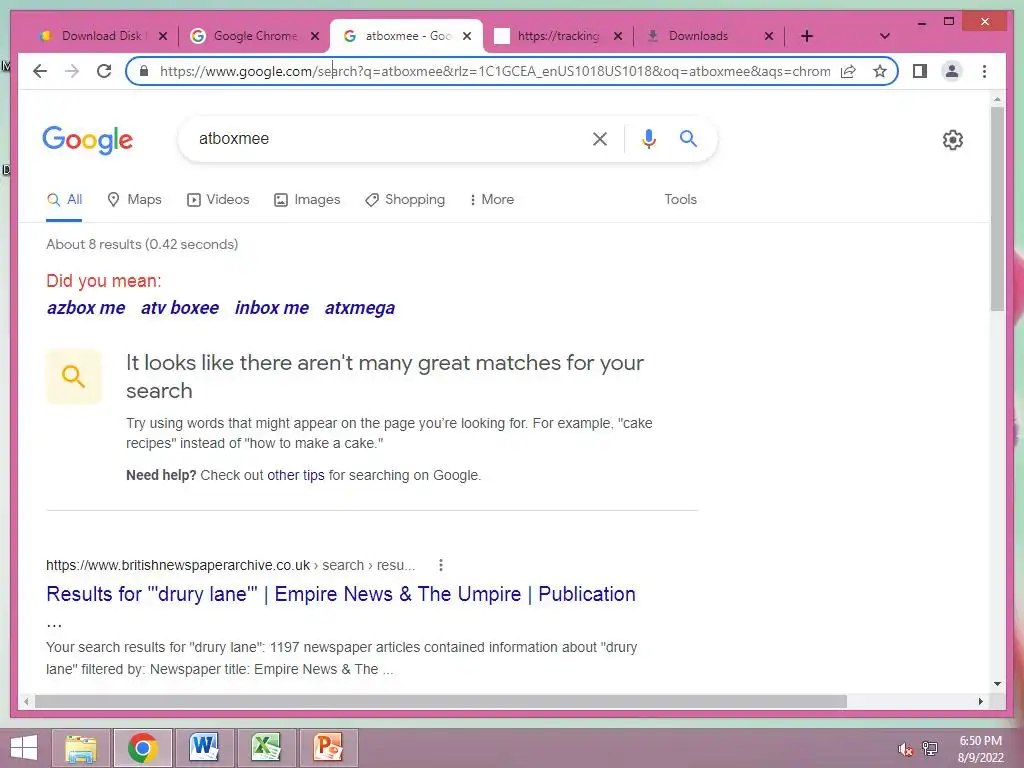
Task: Reload the current page
Action: tap(104, 71)
